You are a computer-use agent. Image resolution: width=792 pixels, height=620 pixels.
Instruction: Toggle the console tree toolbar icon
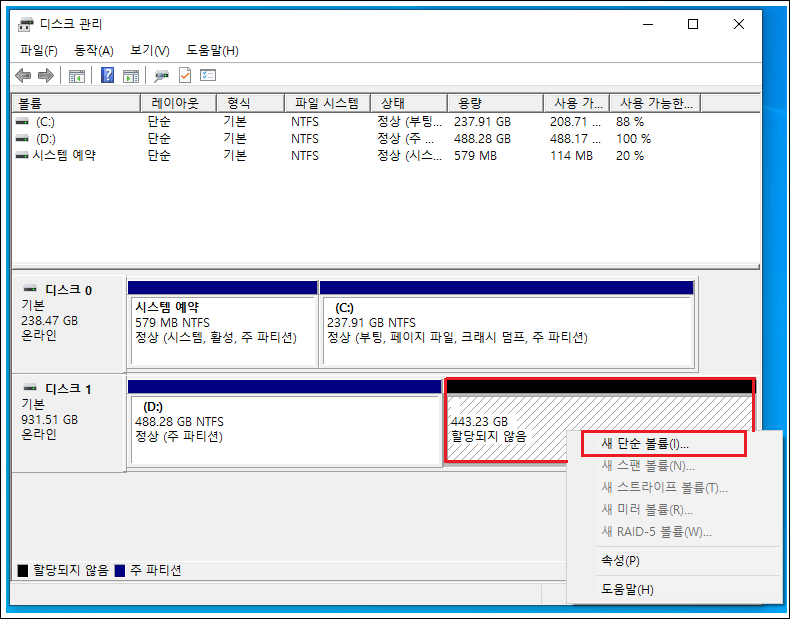pyautogui.click(x=77, y=76)
